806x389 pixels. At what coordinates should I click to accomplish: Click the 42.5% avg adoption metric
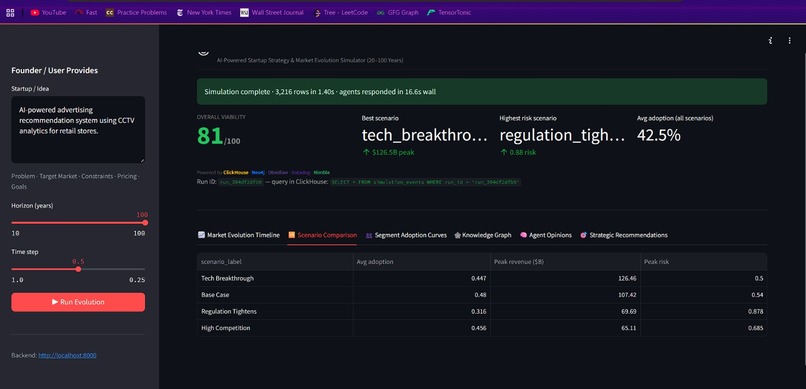(x=658, y=135)
